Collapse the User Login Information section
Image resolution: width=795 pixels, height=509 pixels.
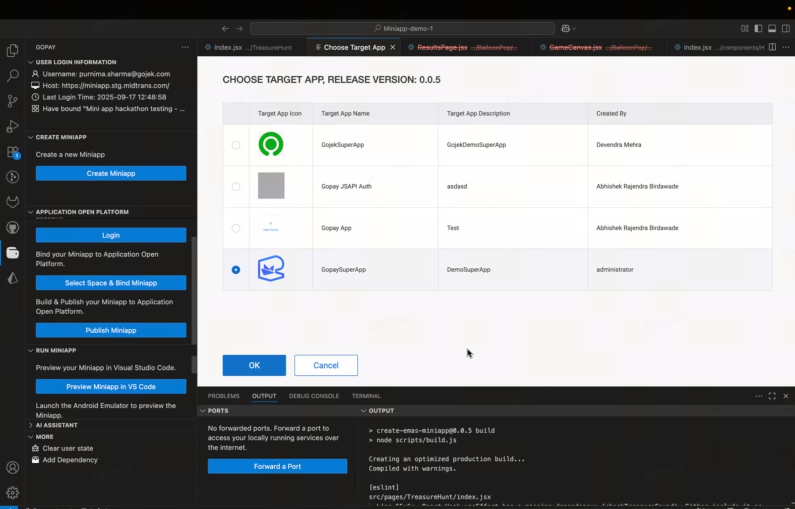[x=30, y=62]
